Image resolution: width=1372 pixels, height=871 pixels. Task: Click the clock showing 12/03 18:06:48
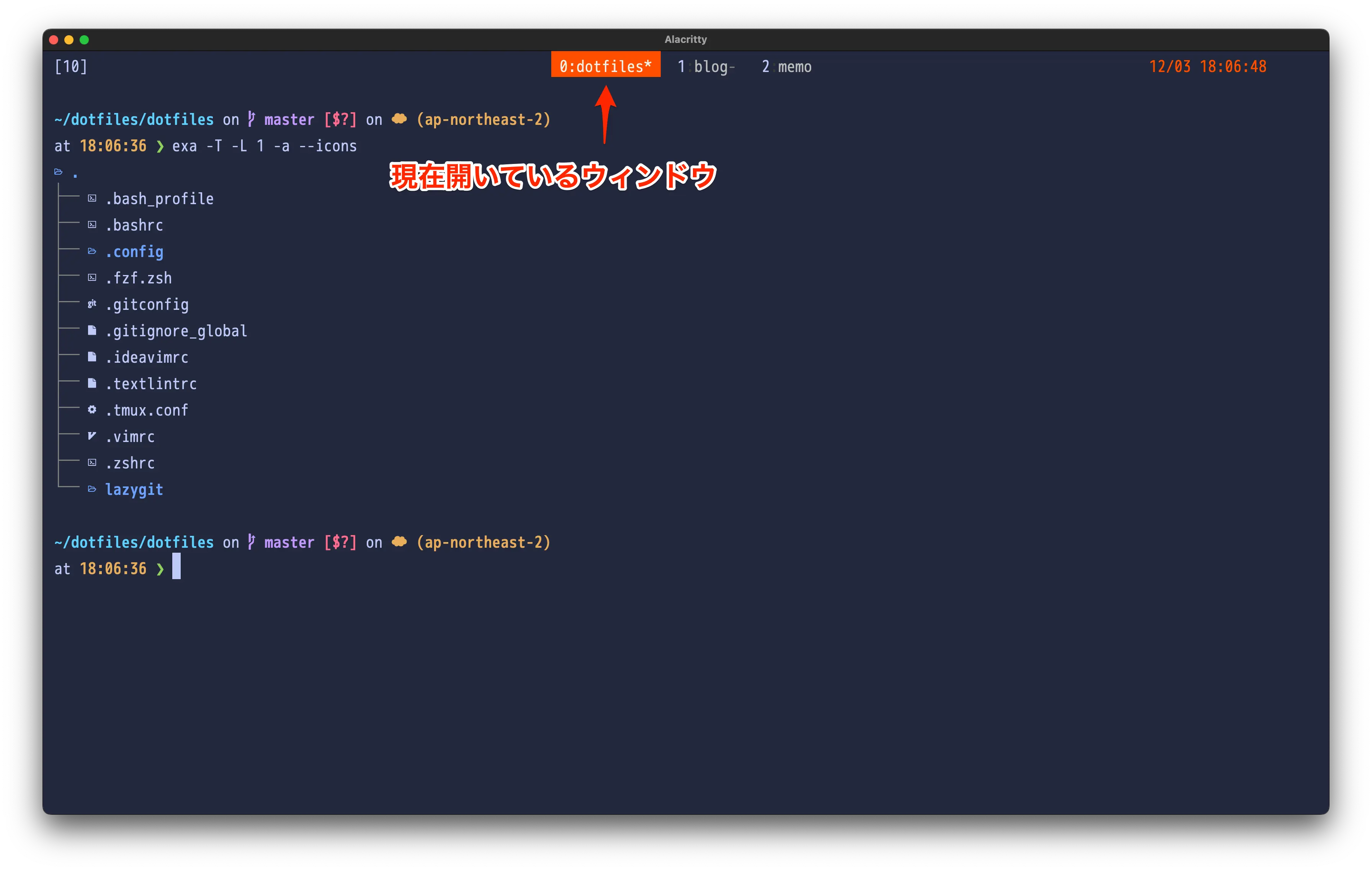pyautogui.click(x=1208, y=66)
